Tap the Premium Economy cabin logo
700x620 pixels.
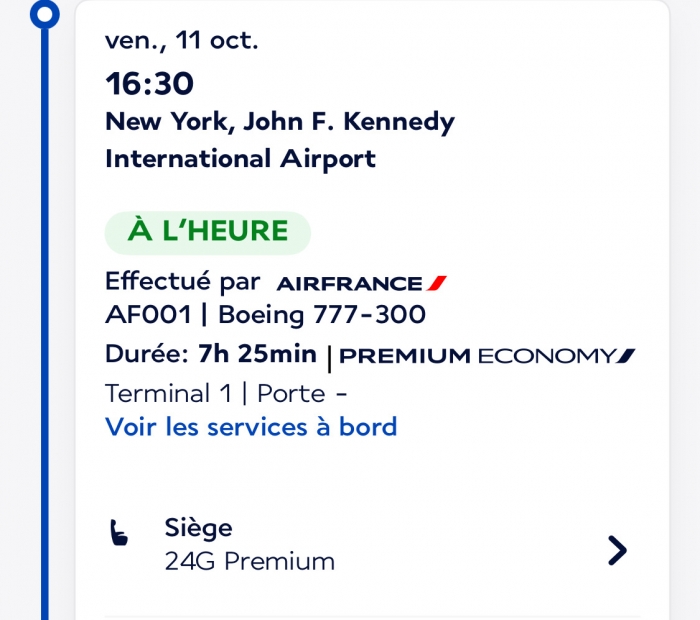[487, 356]
